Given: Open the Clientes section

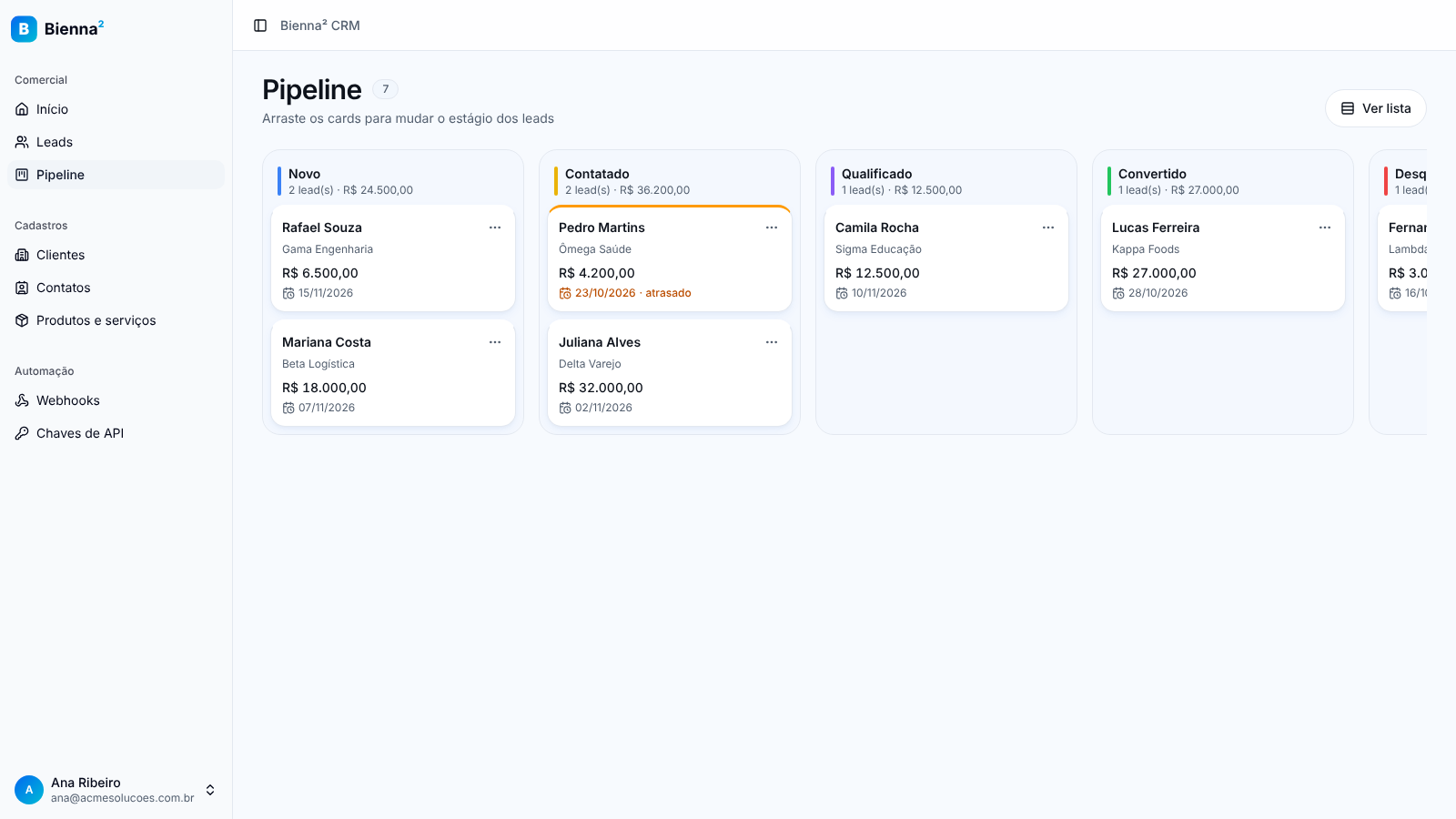Looking at the screenshot, I should [116, 255].
